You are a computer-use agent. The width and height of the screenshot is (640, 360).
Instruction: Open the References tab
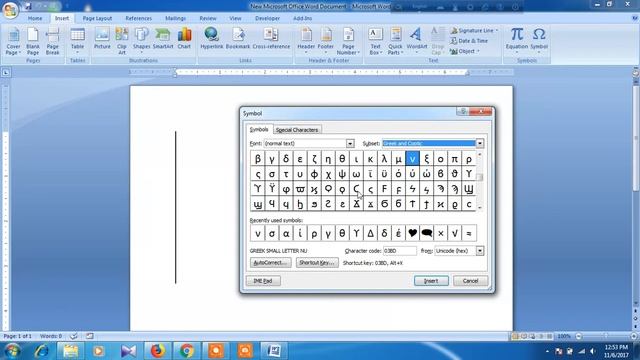138,18
